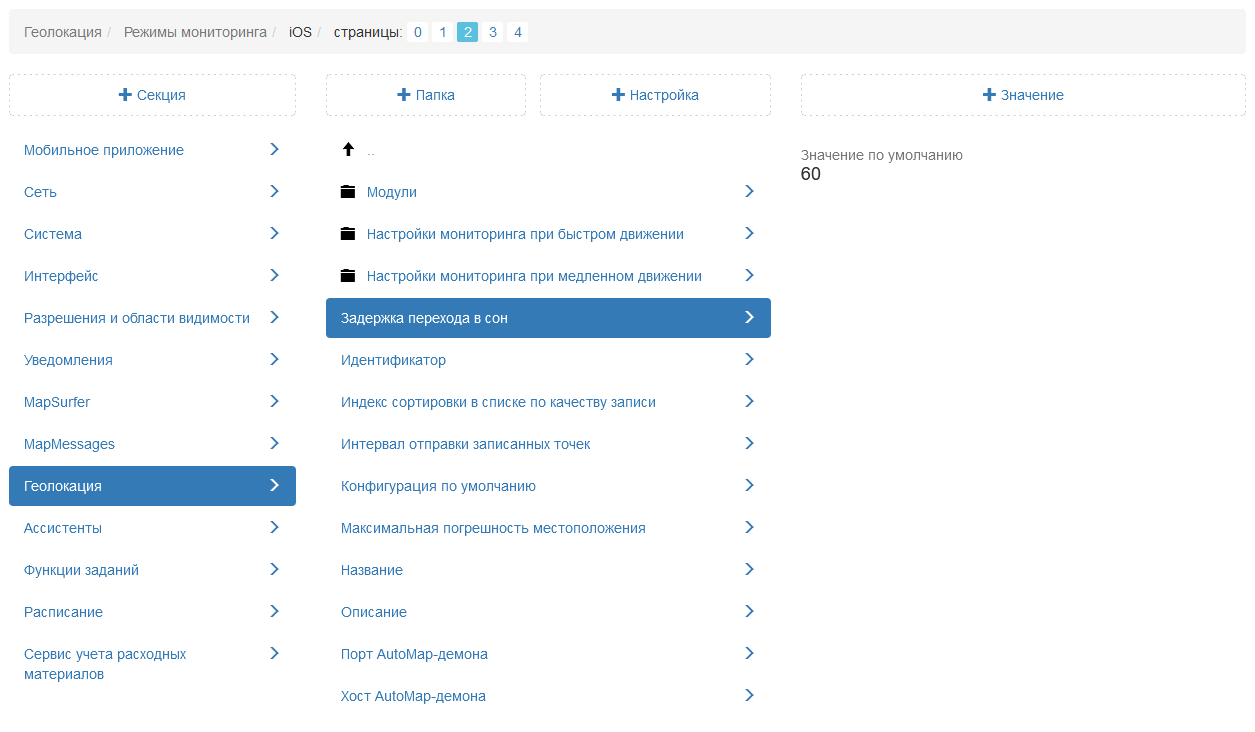Click chevron at the Модули folder row
The height and width of the screenshot is (732, 1255).
[x=750, y=191]
